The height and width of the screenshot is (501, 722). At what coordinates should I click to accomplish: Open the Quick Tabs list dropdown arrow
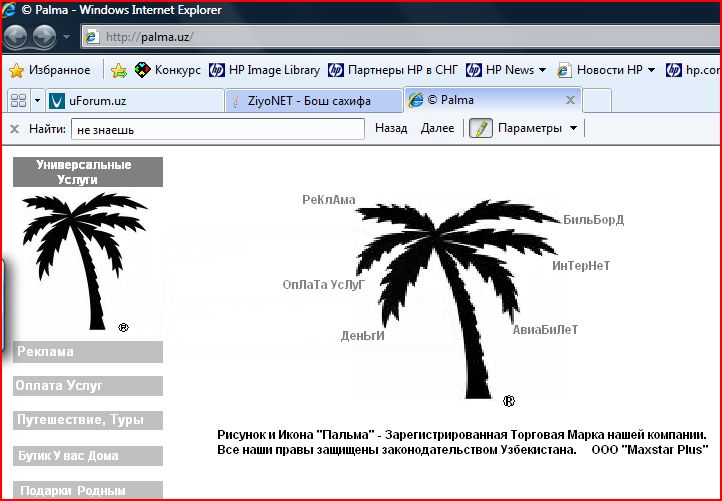[x=37, y=100]
